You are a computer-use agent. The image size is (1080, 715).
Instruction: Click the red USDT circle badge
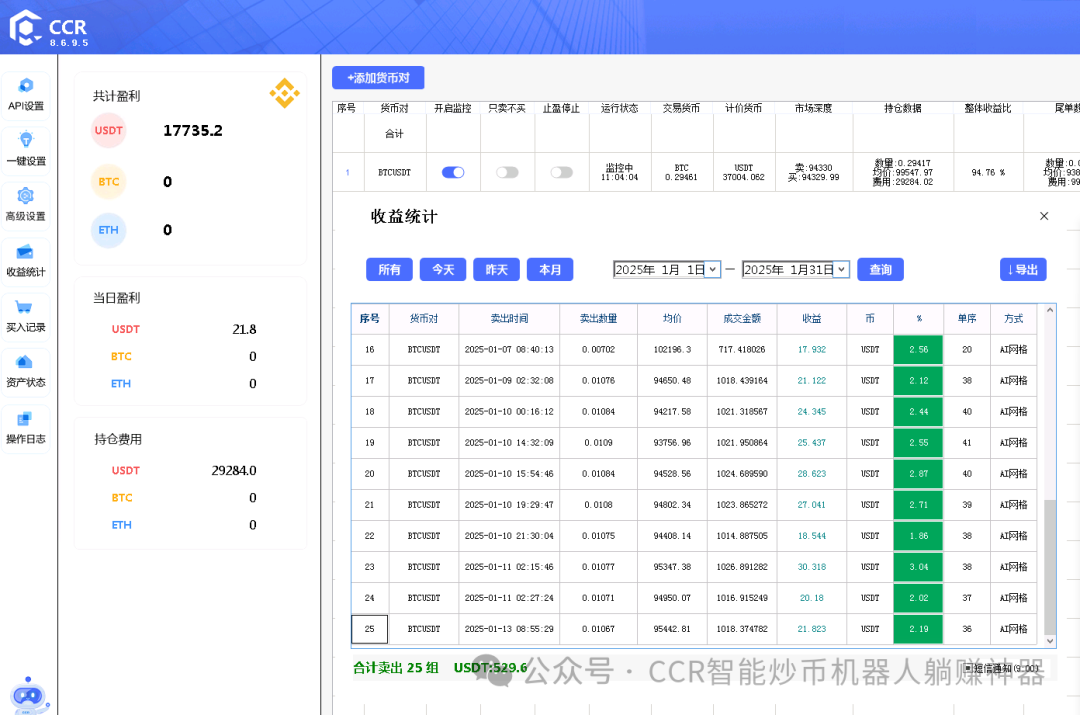(109, 131)
